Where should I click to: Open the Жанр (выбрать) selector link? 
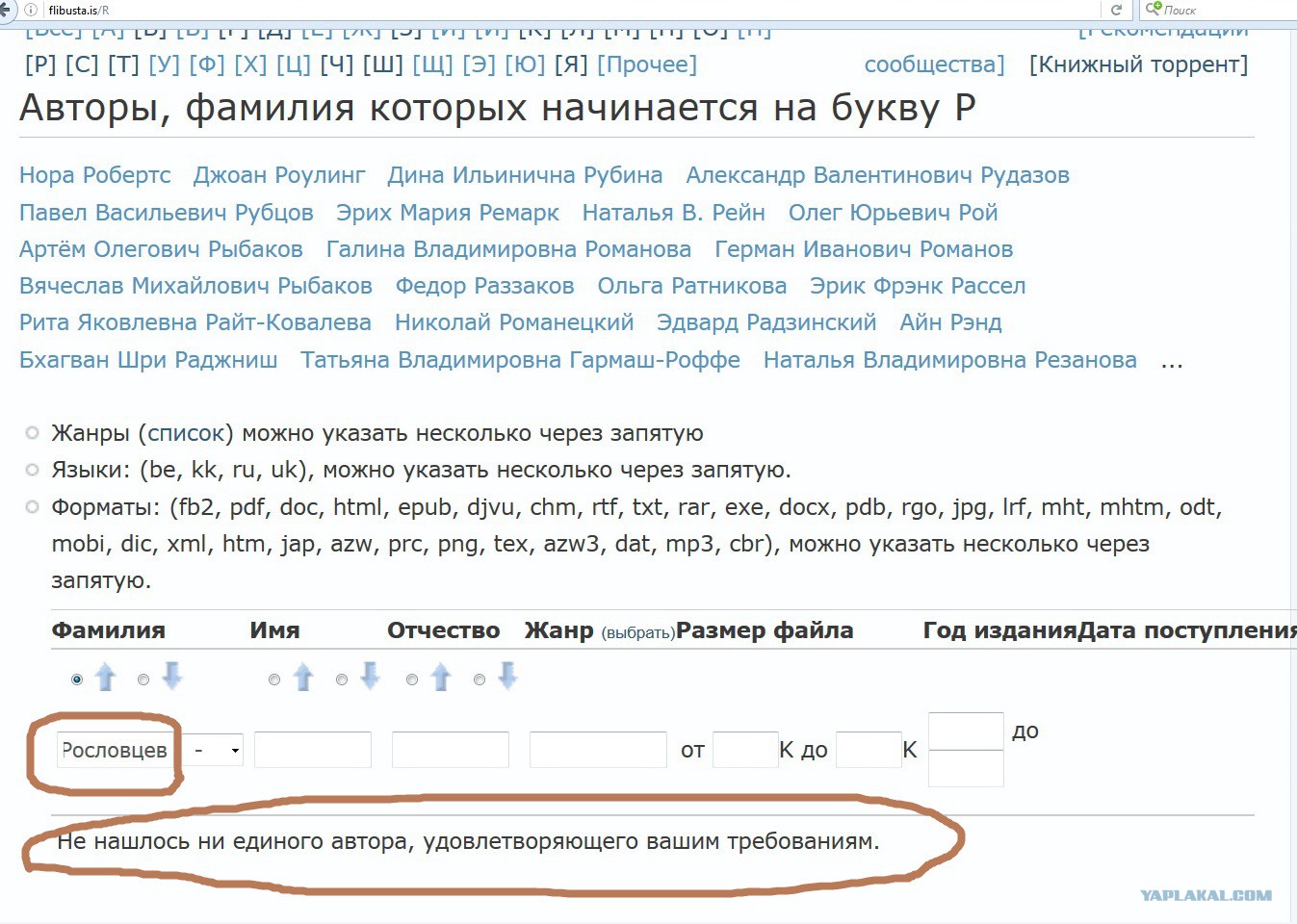click(638, 632)
